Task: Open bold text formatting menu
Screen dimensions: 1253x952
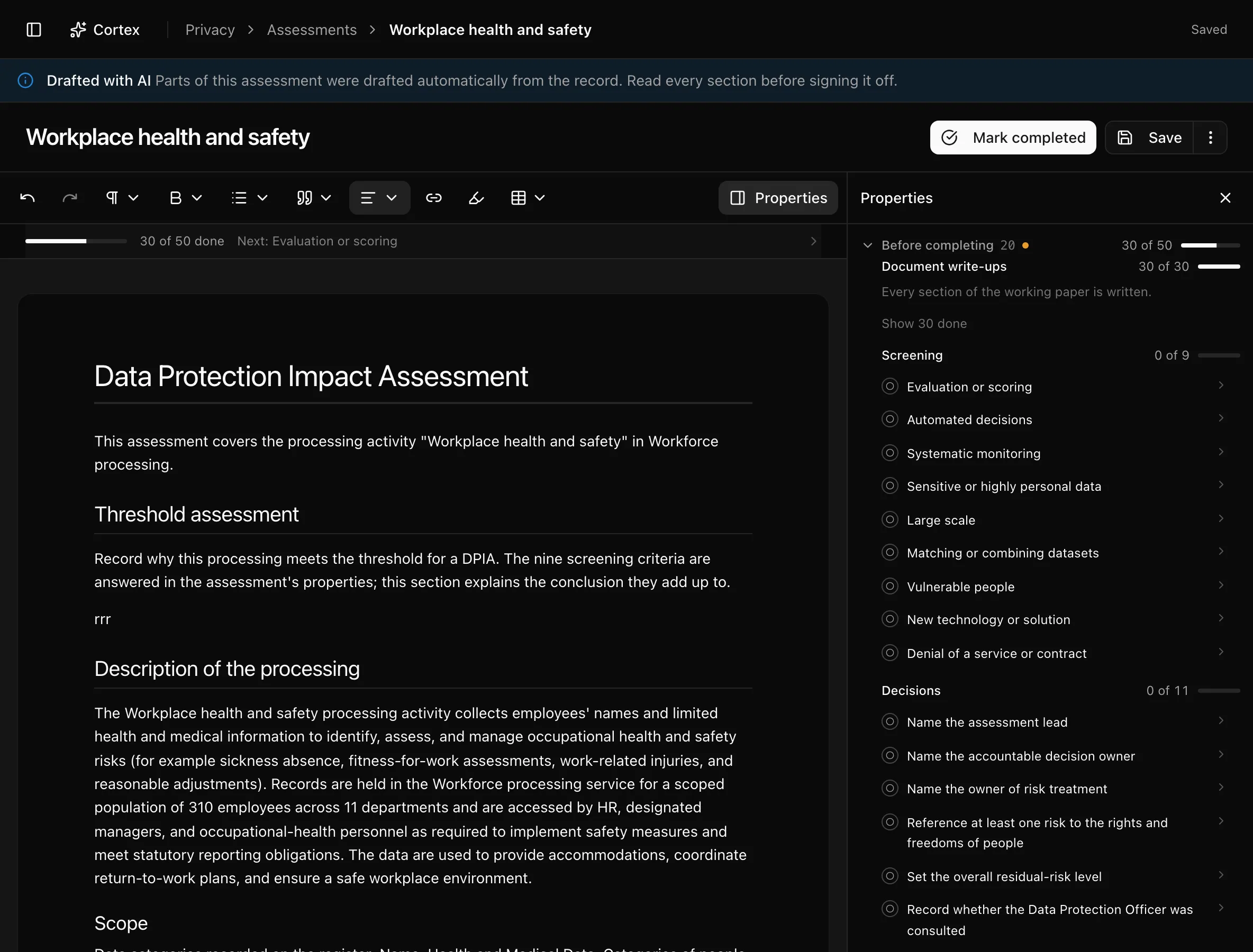Action: coord(186,198)
